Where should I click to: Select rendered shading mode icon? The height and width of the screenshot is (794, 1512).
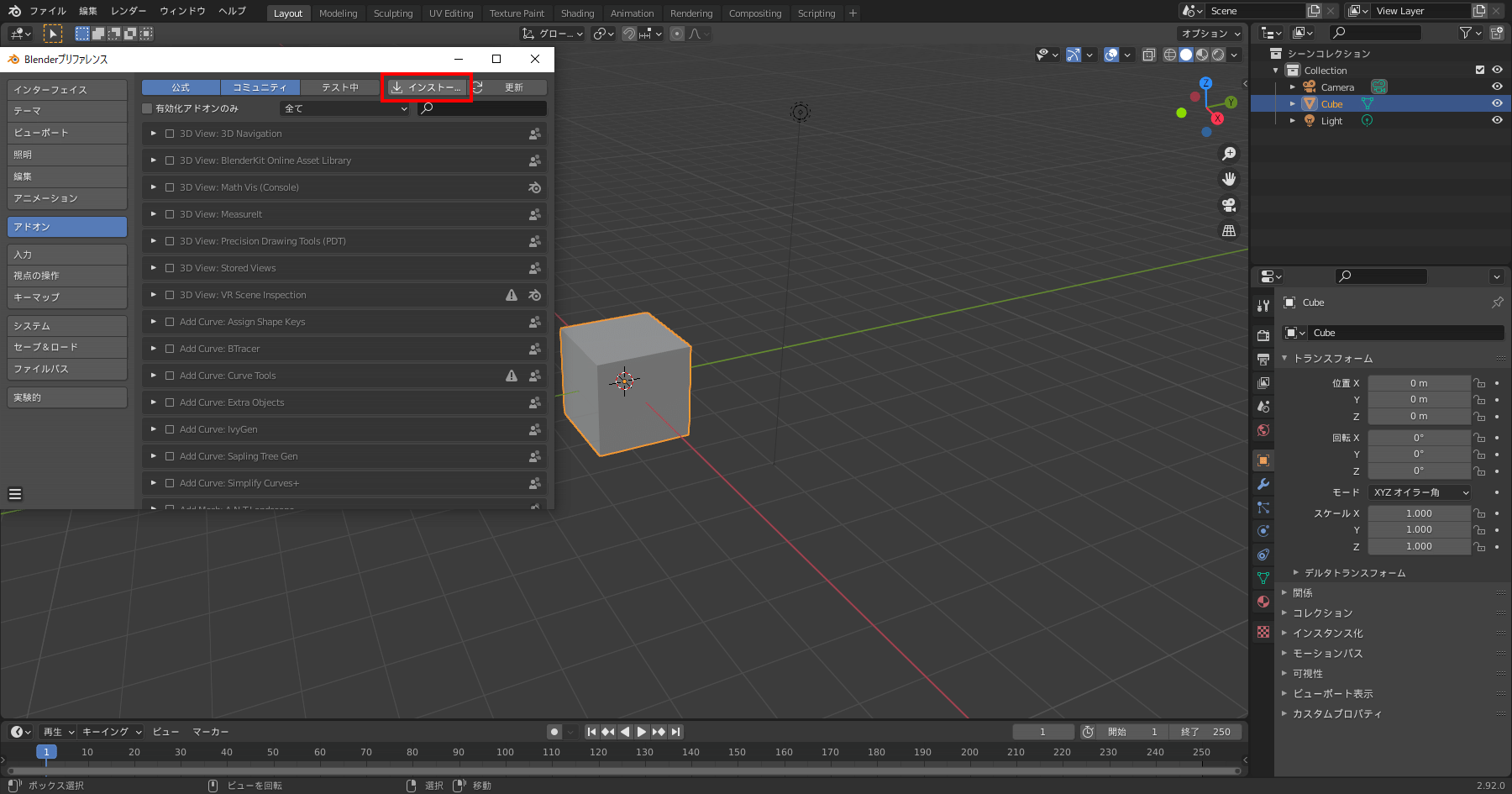point(1218,55)
